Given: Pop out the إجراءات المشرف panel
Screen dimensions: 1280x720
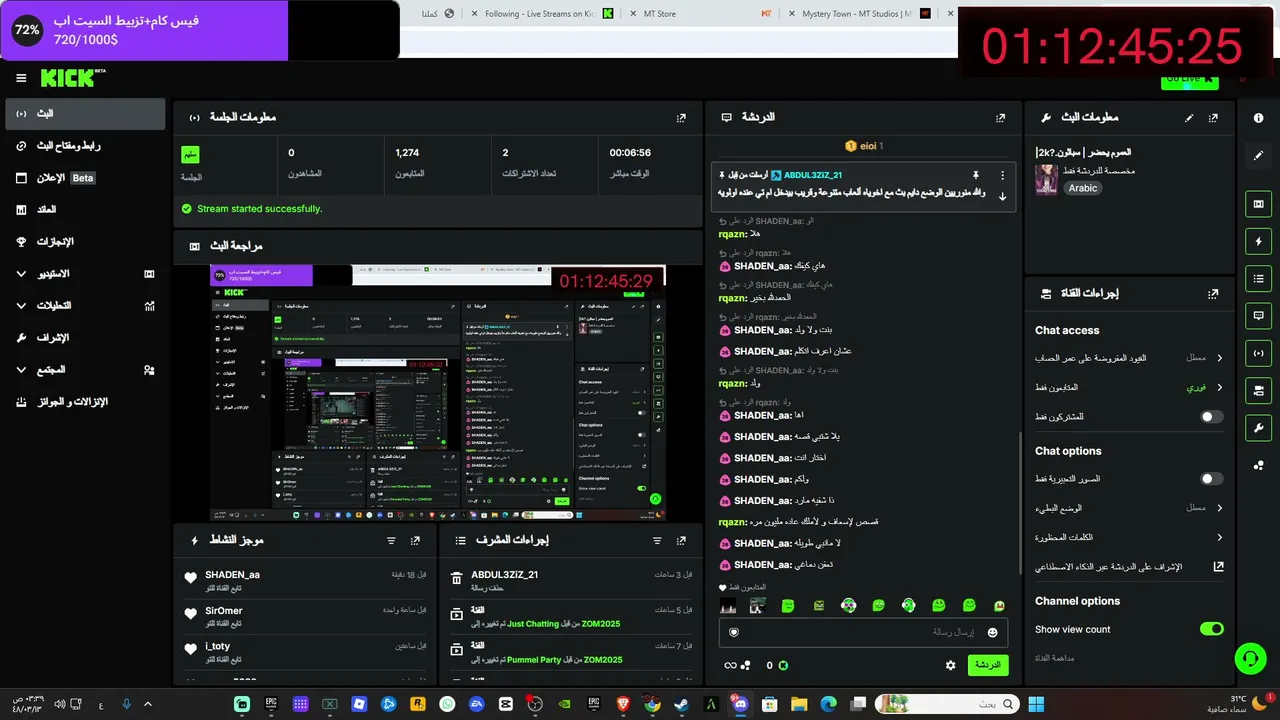Looking at the screenshot, I should pyautogui.click(x=681, y=540).
